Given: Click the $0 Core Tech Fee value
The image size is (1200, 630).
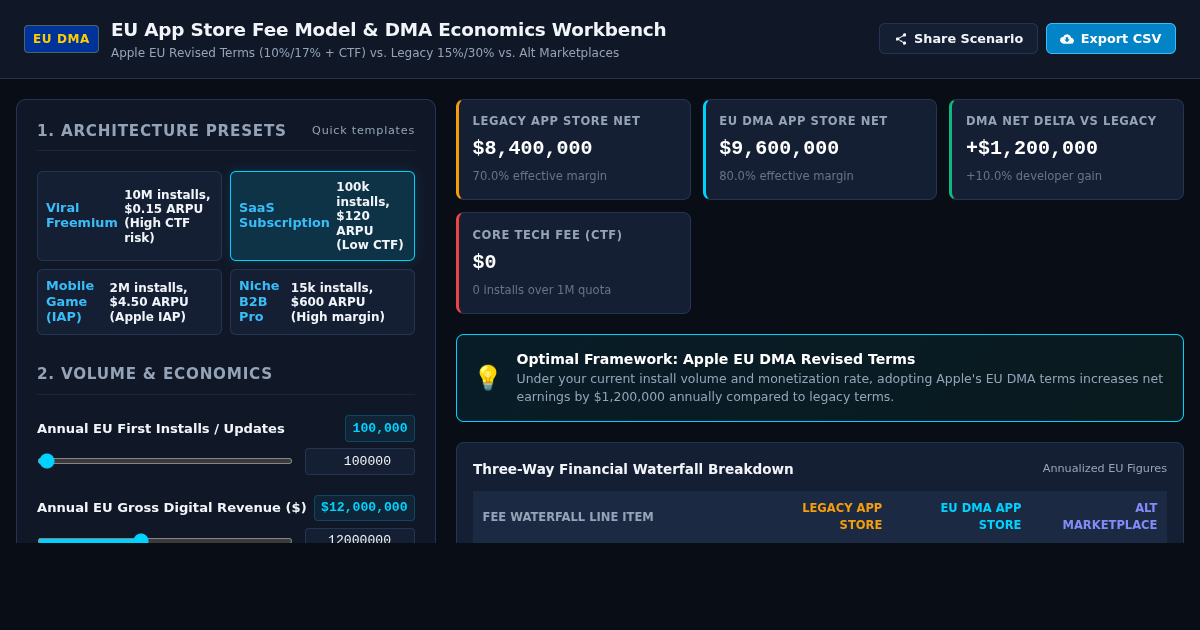Looking at the screenshot, I should [485, 262].
